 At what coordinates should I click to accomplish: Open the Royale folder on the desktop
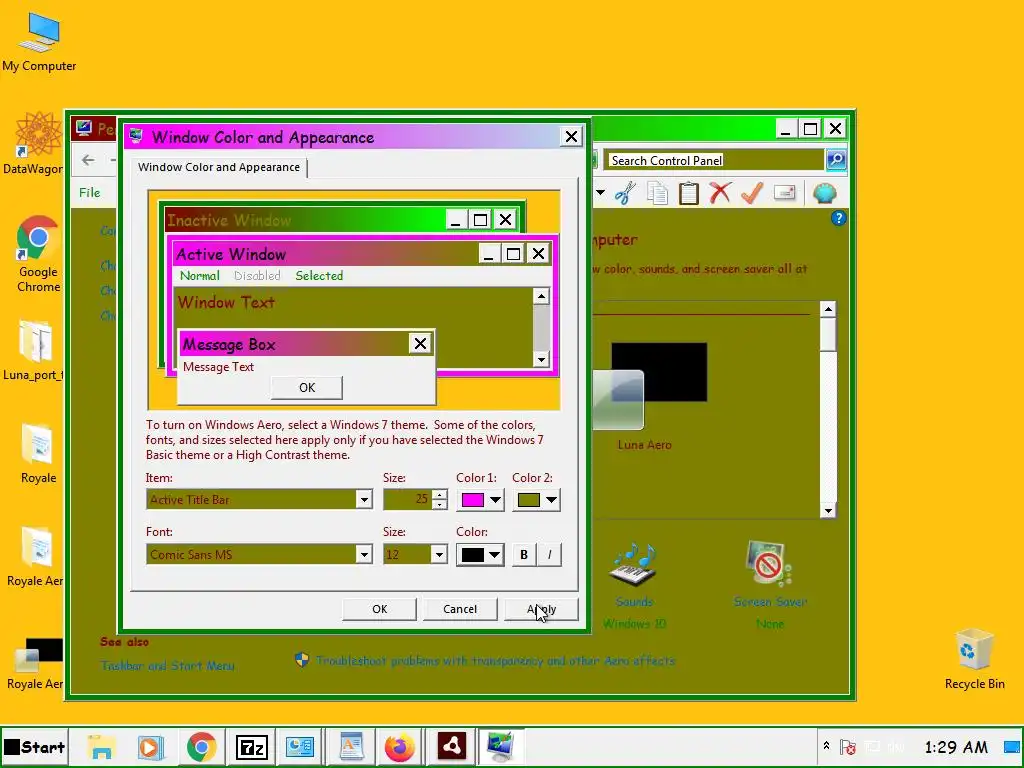pos(38,453)
